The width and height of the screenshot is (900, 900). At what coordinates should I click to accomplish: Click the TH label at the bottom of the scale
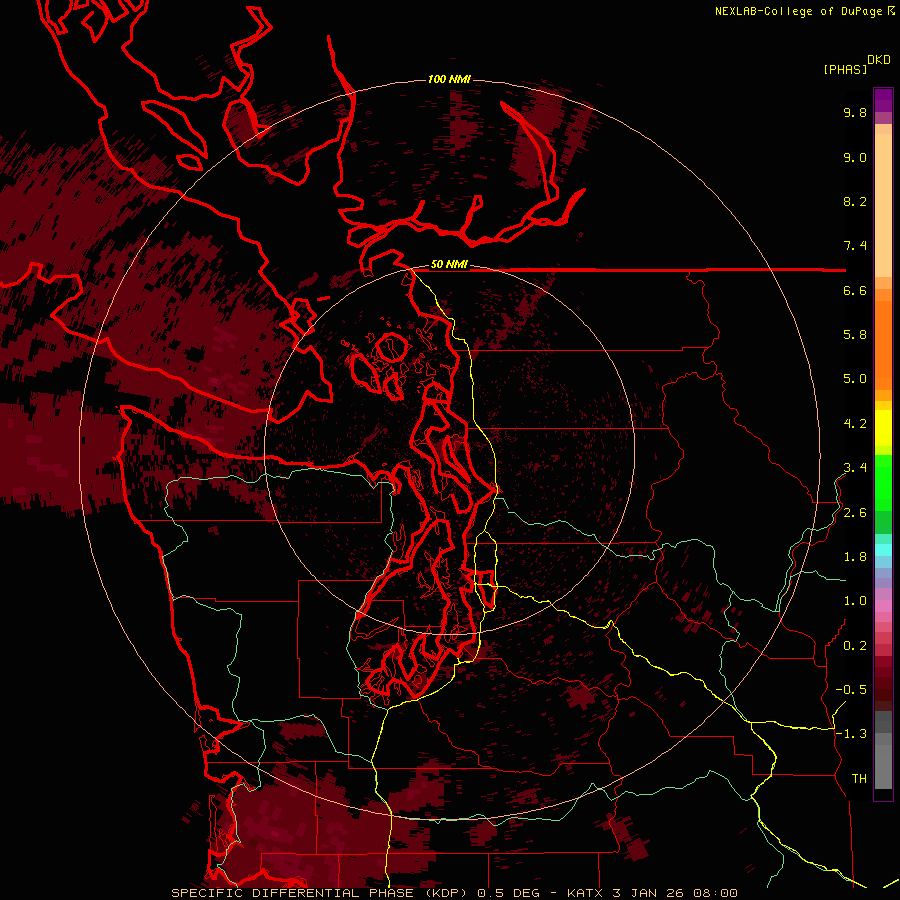(859, 779)
